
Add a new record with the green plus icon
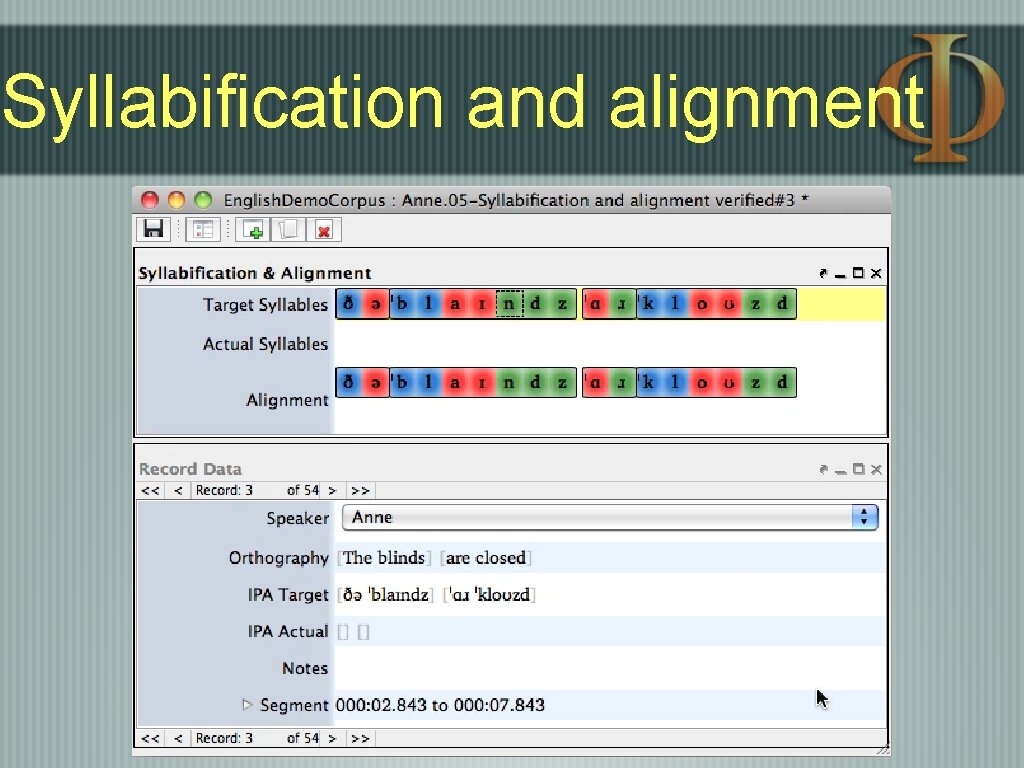pos(253,229)
